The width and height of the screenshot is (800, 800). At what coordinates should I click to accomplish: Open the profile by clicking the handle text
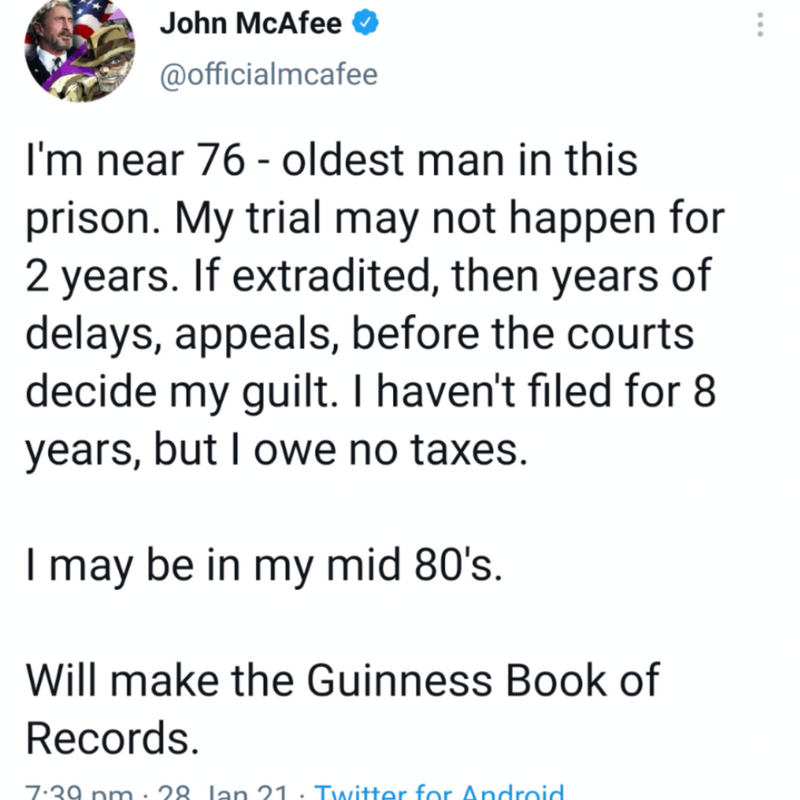pyautogui.click(x=268, y=72)
